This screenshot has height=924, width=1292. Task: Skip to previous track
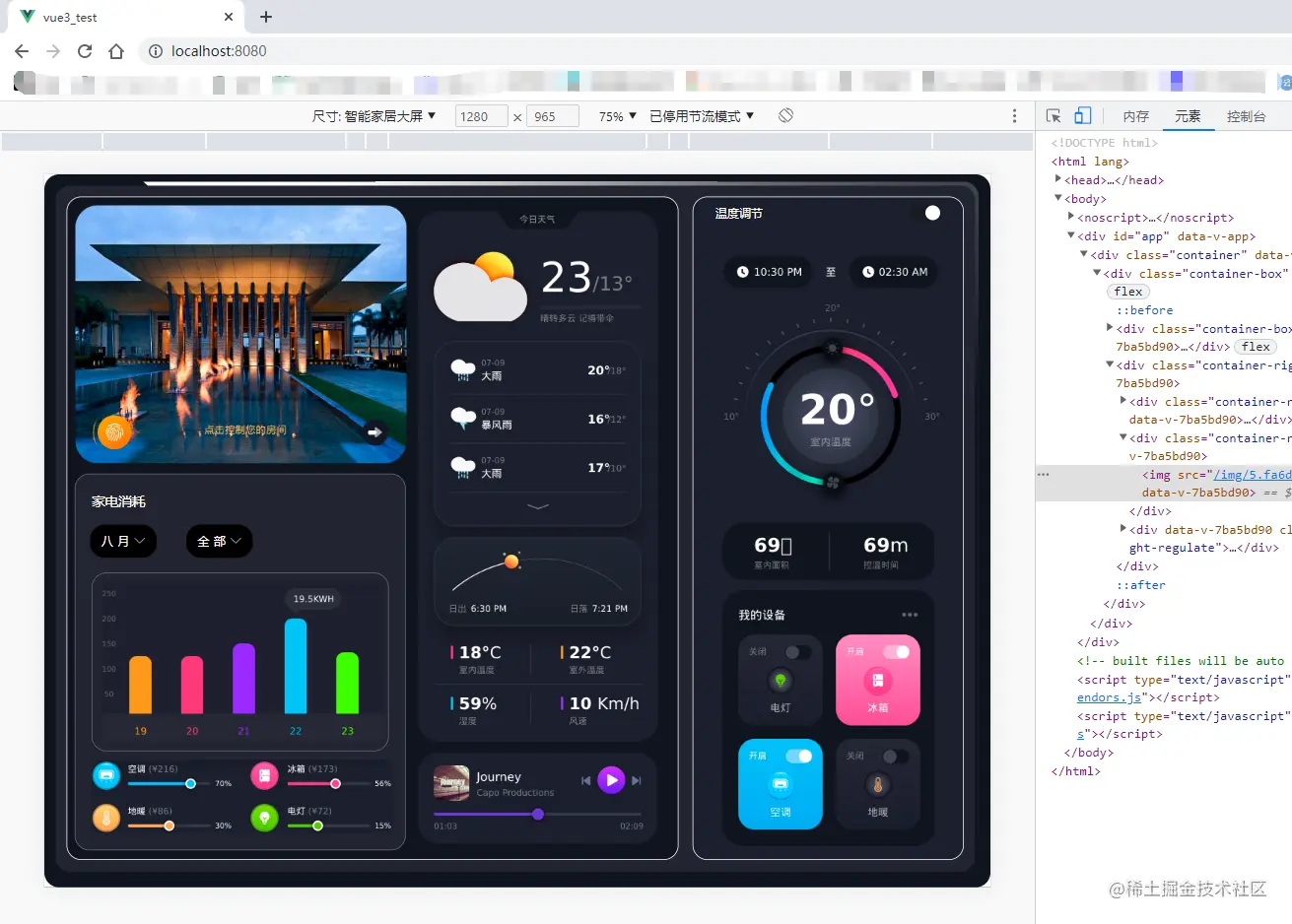[585, 780]
